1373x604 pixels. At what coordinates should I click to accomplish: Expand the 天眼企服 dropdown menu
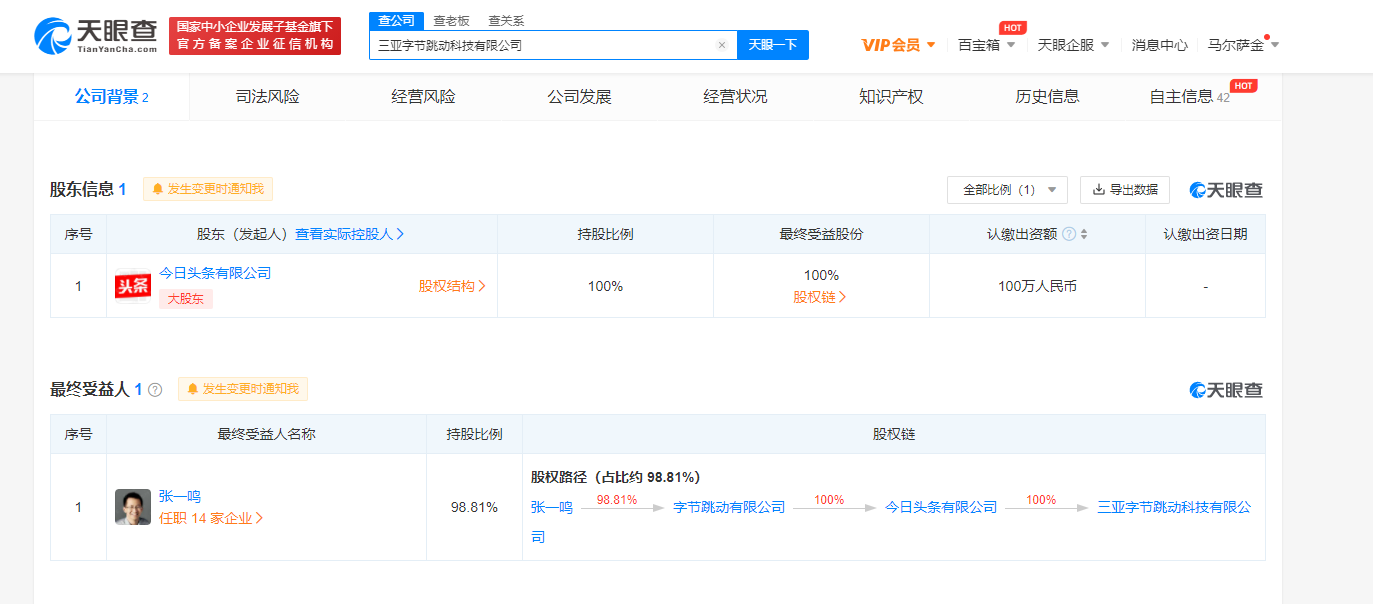click(x=1074, y=45)
